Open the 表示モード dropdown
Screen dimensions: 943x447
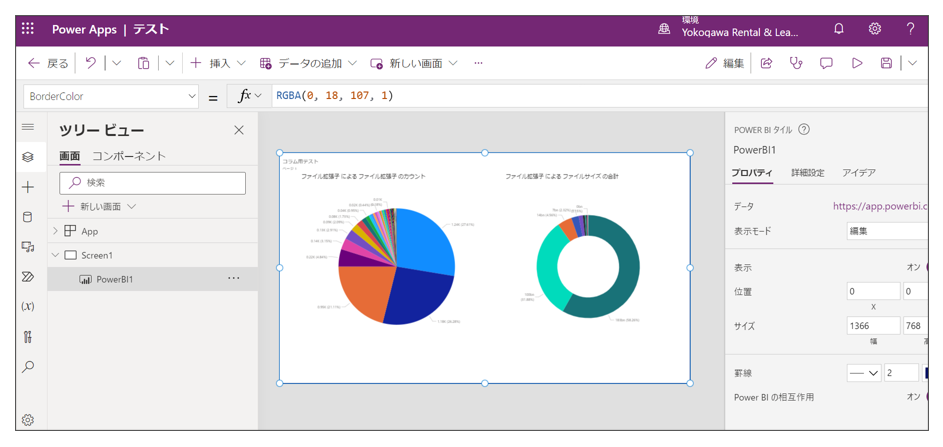coord(886,230)
